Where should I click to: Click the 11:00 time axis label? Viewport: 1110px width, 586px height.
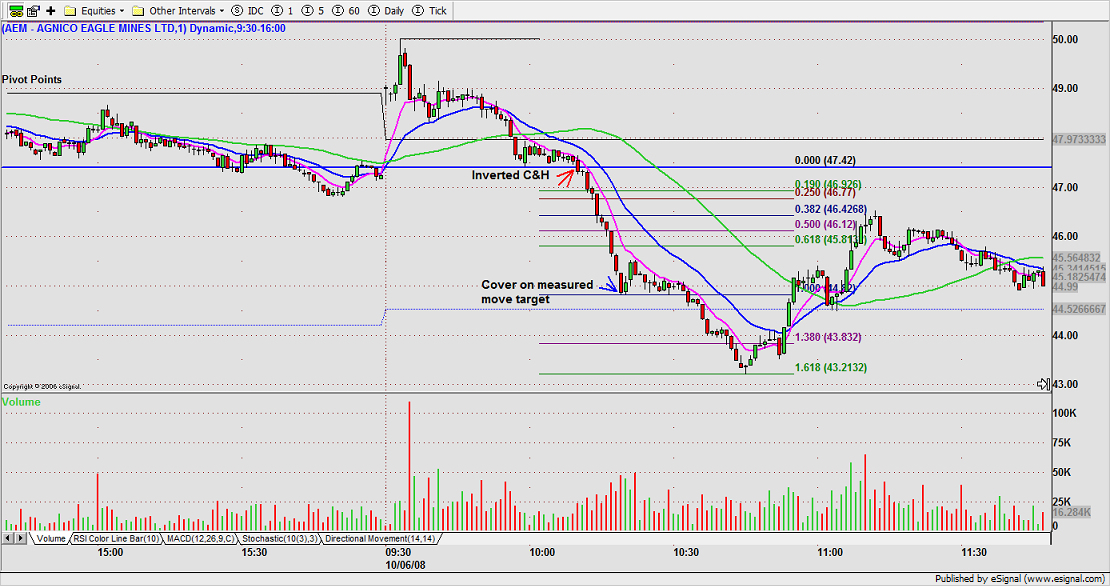(x=830, y=552)
